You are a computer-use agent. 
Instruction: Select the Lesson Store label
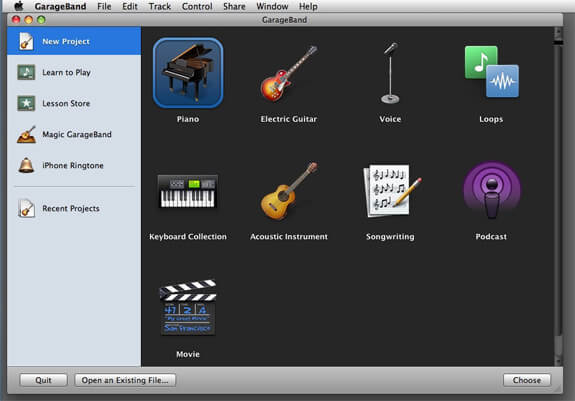click(x=66, y=103)
